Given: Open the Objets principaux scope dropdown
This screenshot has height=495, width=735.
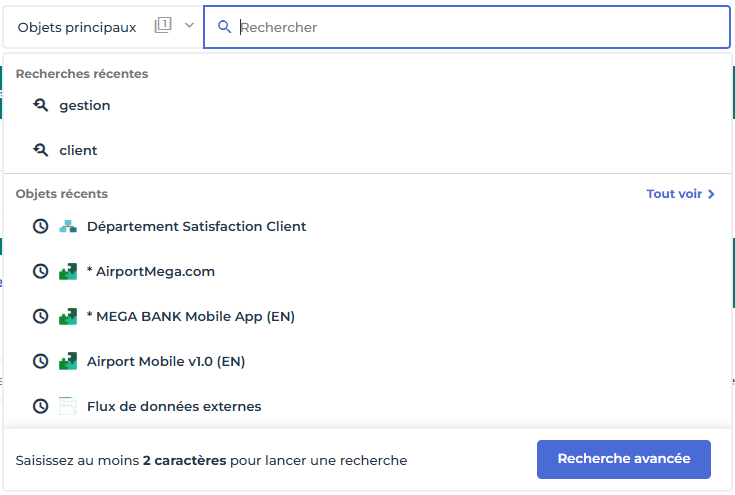Looking at the screenshot, I should click(77, 27).
